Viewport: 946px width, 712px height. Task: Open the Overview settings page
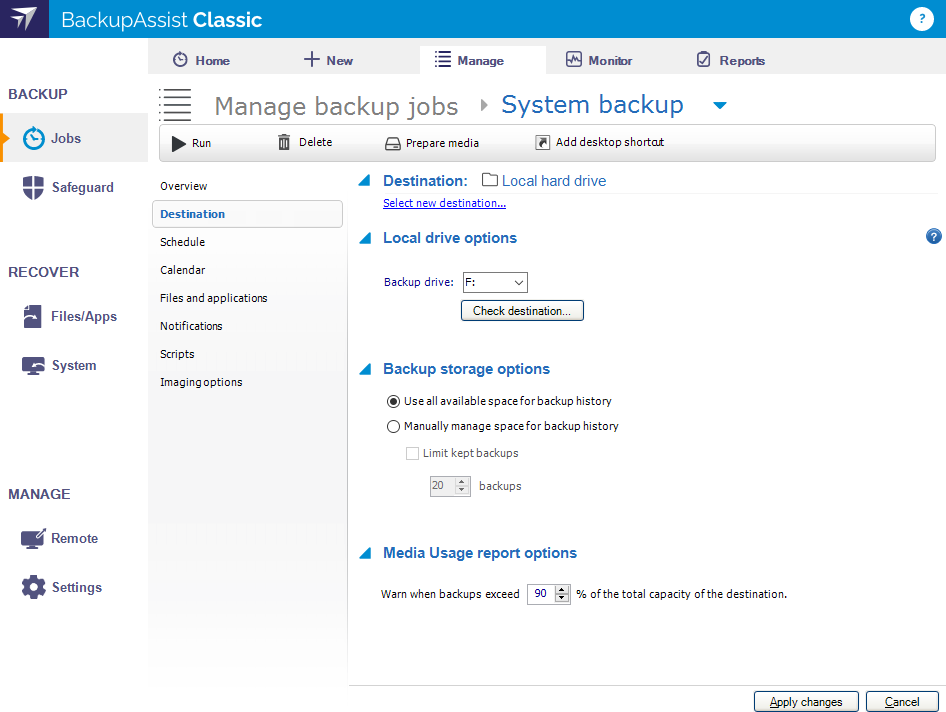[183, 186]
